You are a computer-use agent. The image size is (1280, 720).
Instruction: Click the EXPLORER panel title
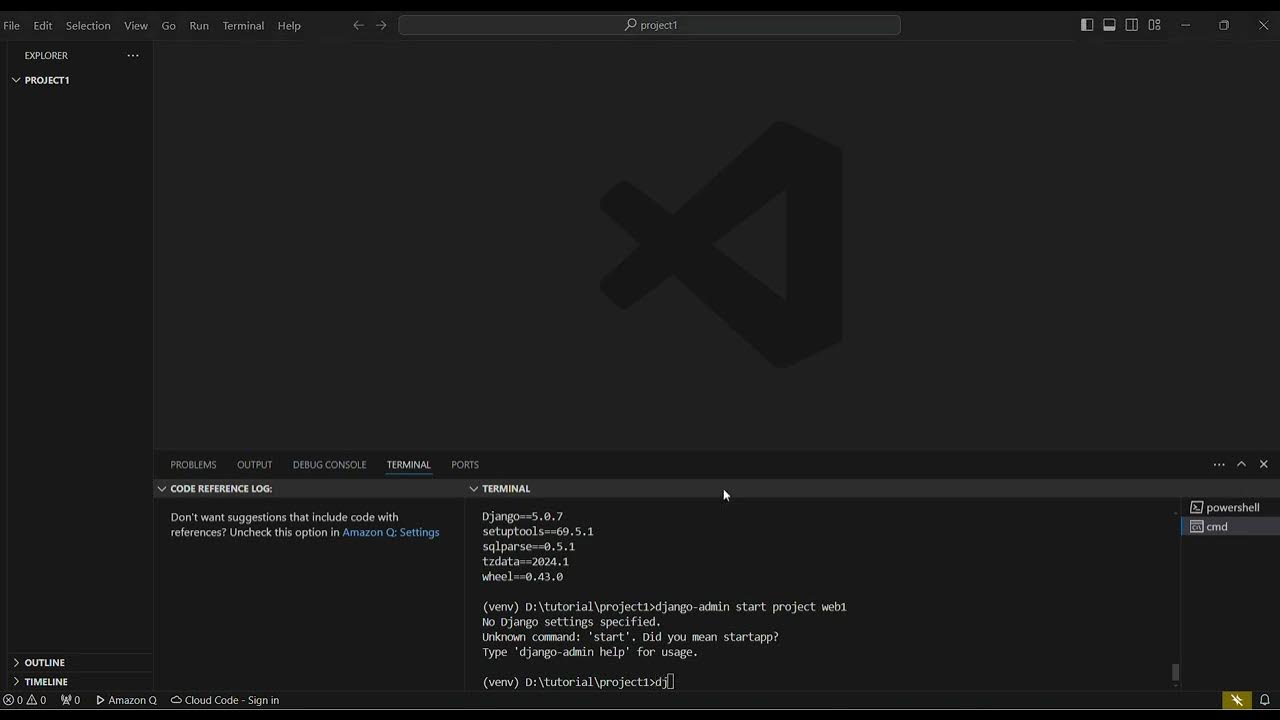[x=46, y=56]
